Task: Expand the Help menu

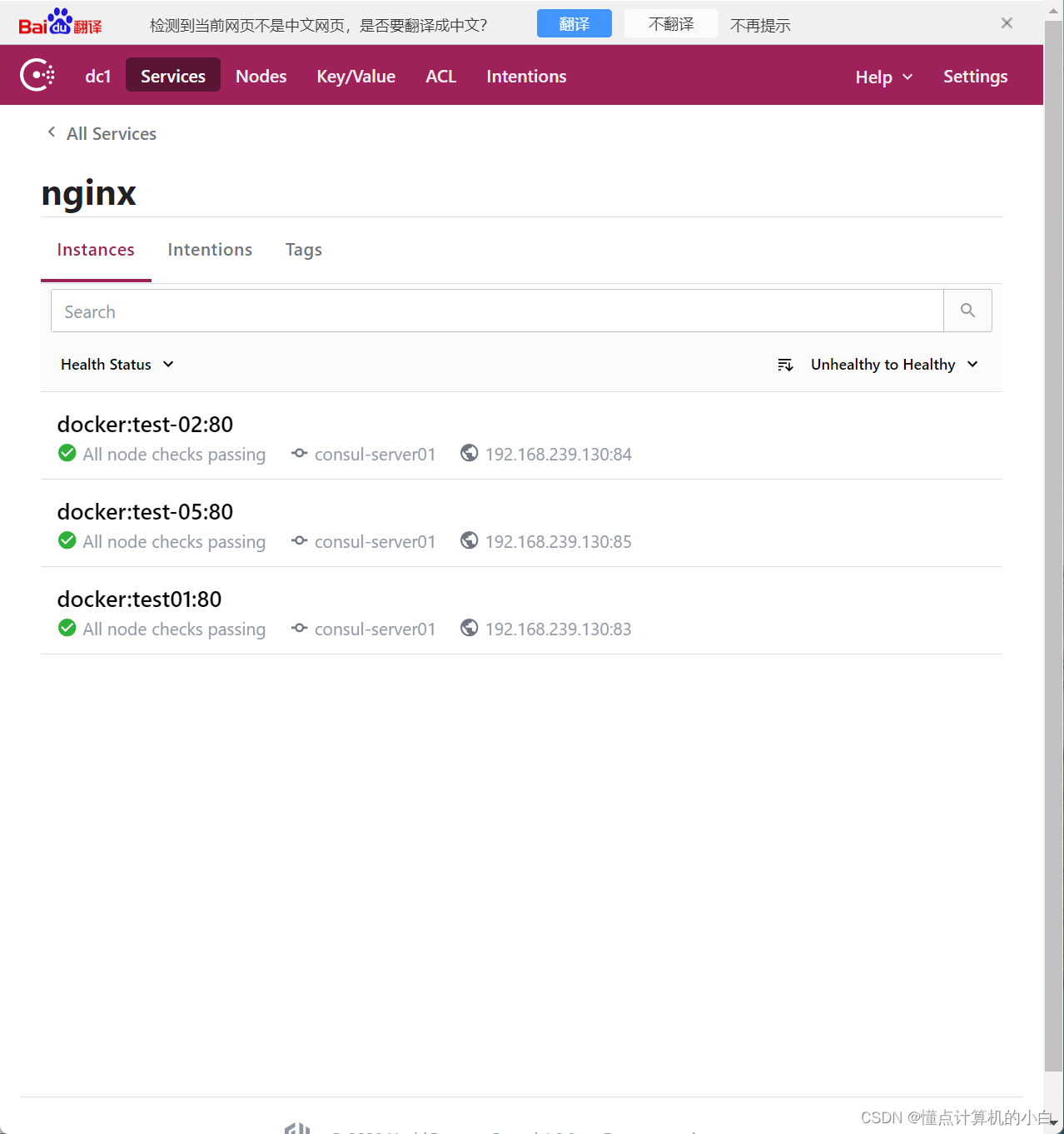Action: 883,76
